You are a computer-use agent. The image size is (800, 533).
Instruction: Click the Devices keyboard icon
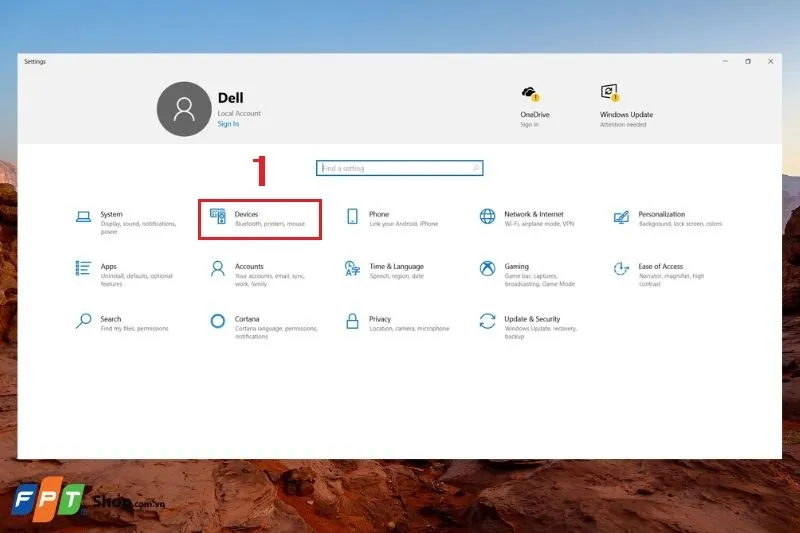217,216
